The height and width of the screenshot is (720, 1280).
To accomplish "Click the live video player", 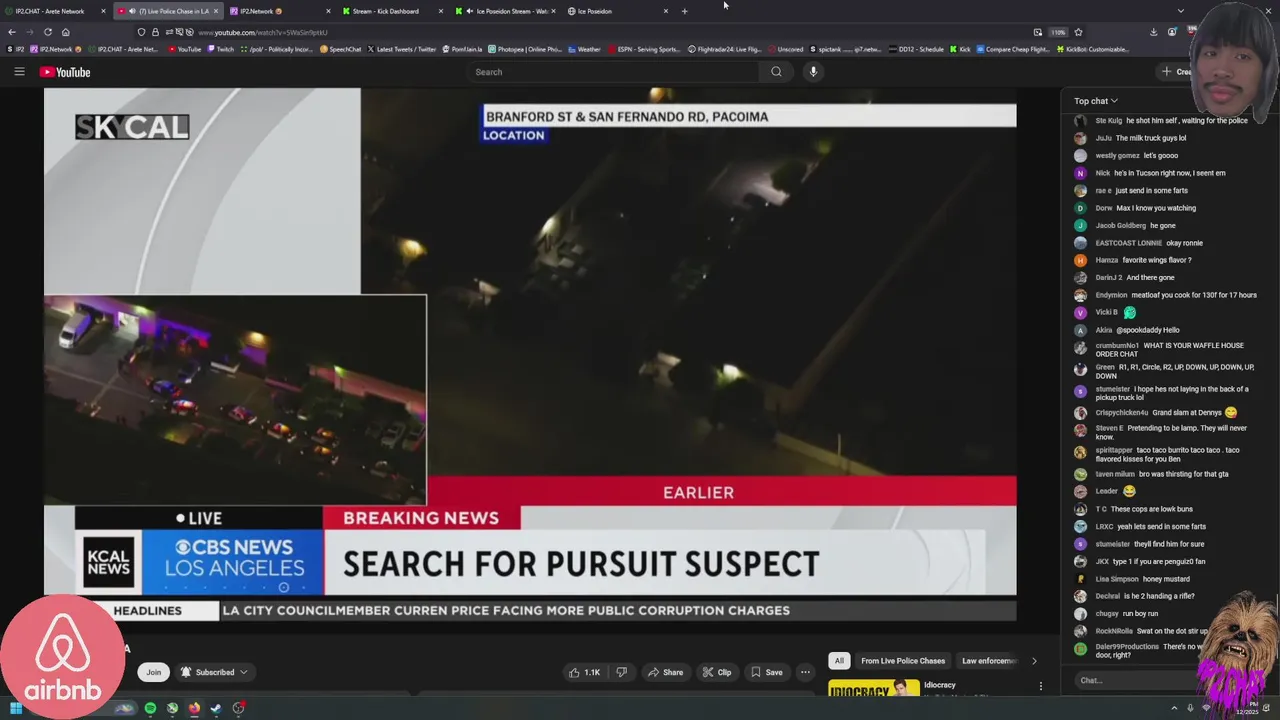I will 530,355.
